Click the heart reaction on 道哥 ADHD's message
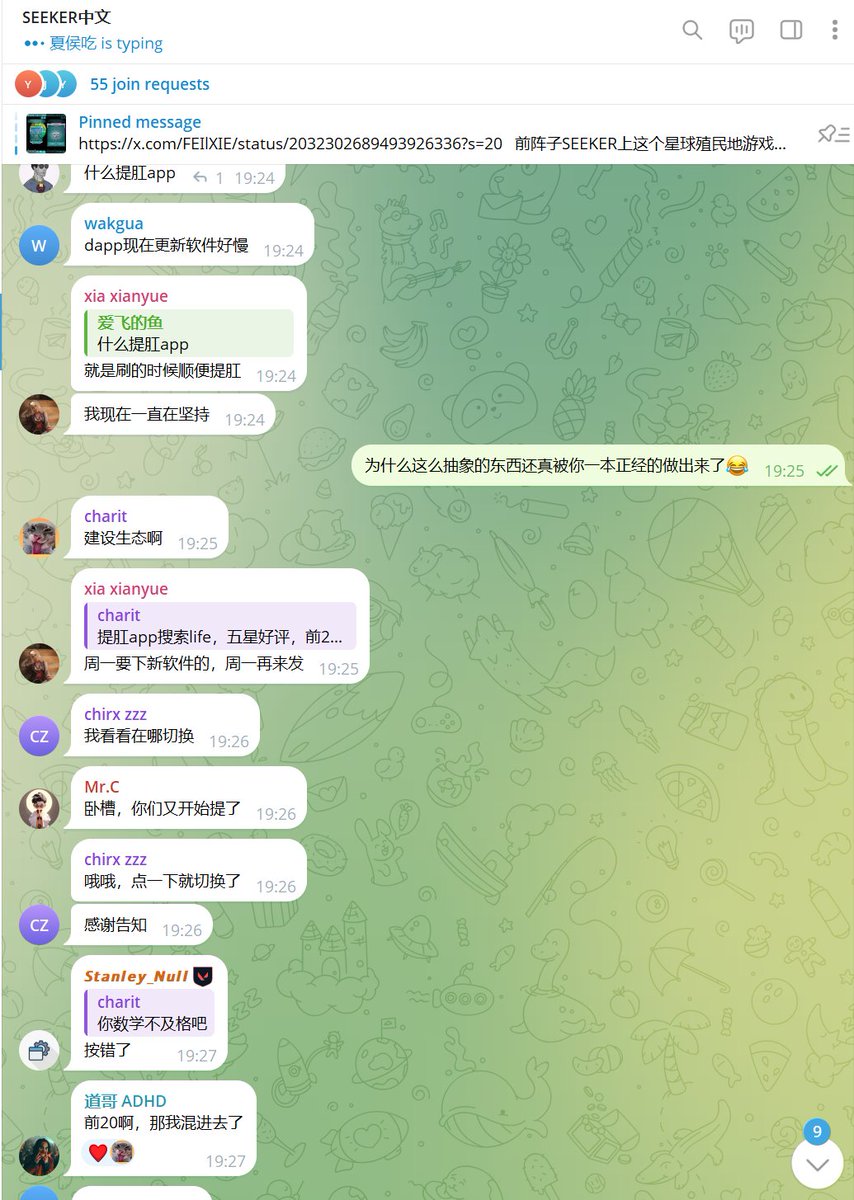Image resolution: width=854 pixels, height=1200 pixels. click(x=98, y=1152)
